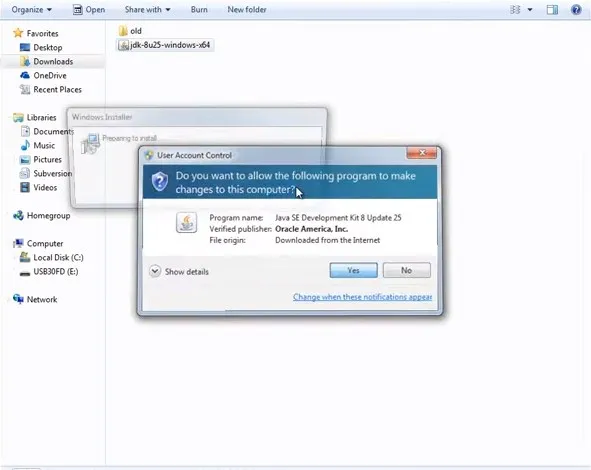
Task: Open the Documents library
Action: click(53, 132)
